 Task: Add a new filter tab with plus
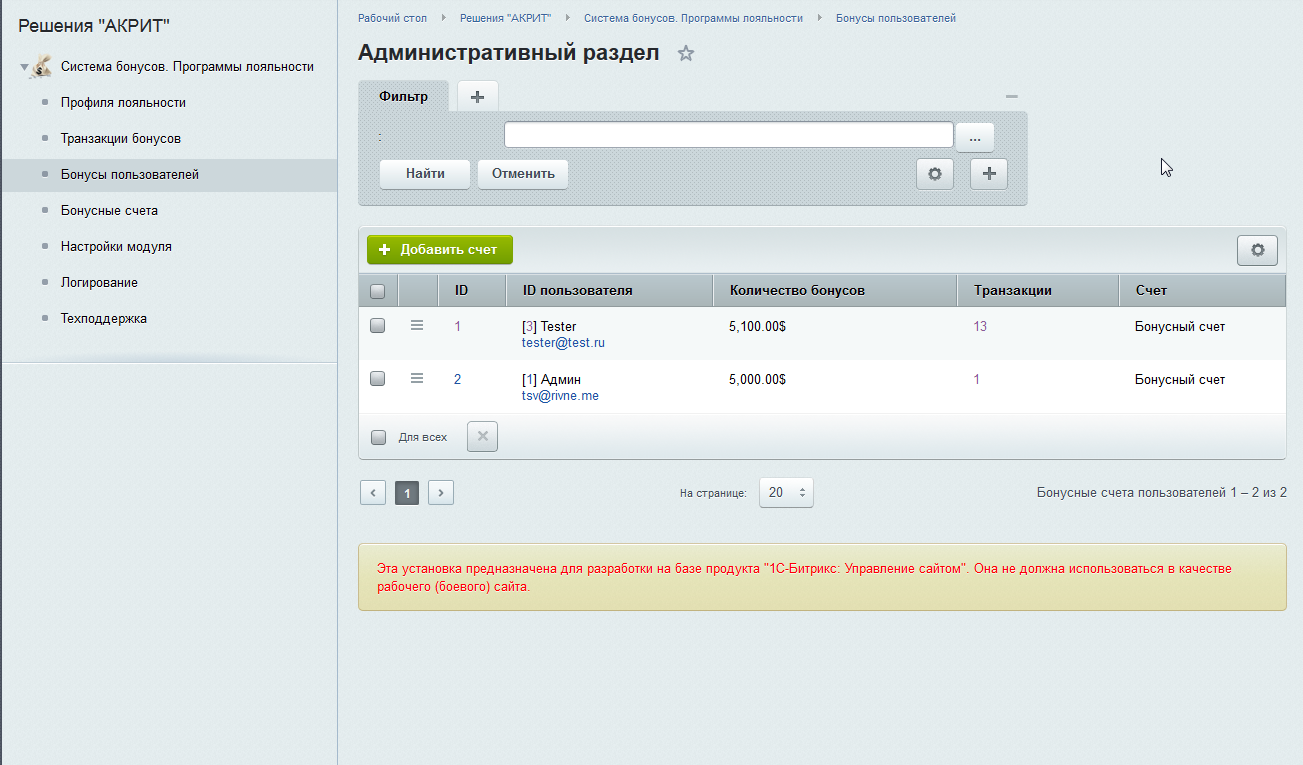(477, 96)
